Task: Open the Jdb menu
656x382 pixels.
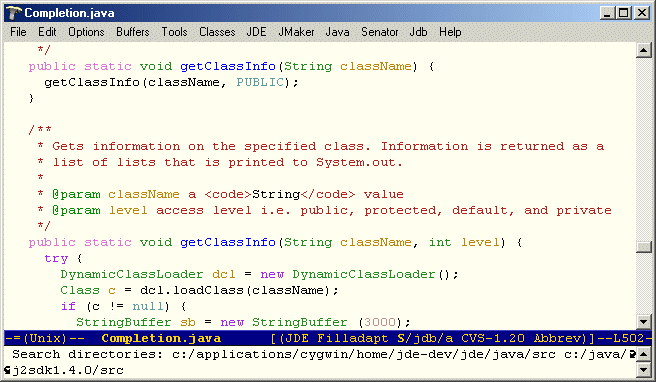Action: click(418, 32)
